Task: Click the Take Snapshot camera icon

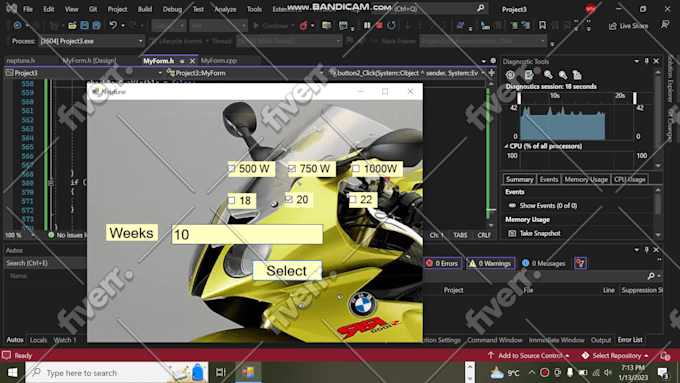Action: click(512, 233)
